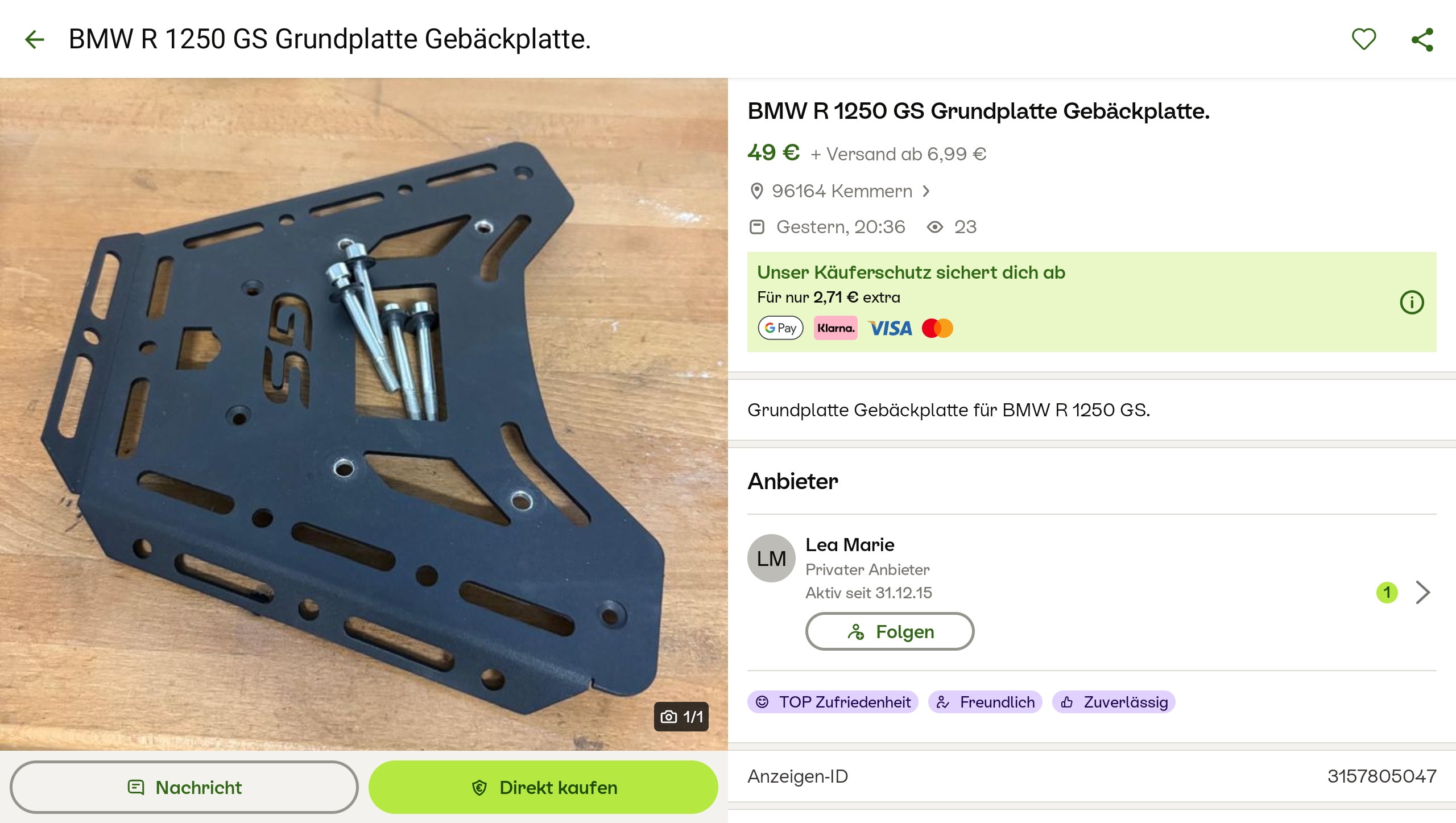1456x823 pixels.
Task: Tap the Google Pay payment logo
Action: [780, 328]
